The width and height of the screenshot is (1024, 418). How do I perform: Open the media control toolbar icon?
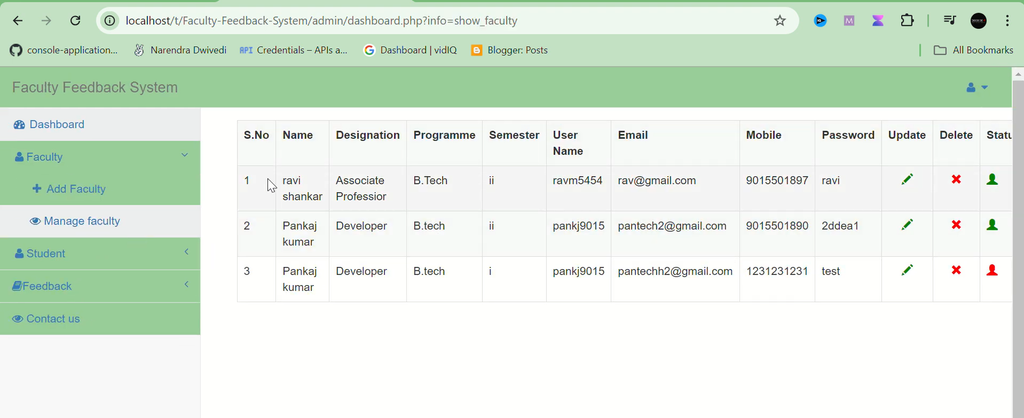click(x=950, y=21)
